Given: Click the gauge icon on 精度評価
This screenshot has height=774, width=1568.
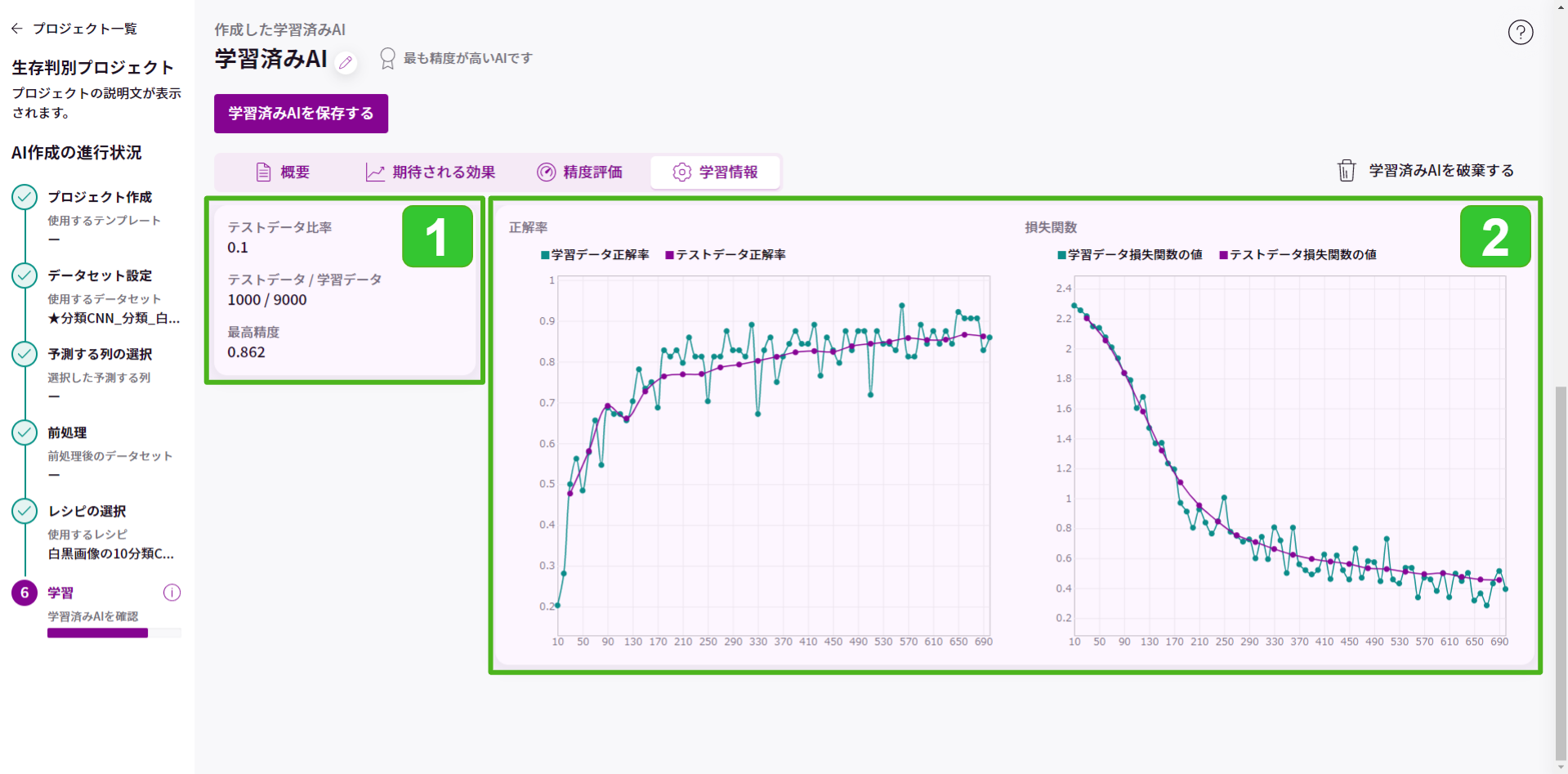Looking at the screenshot, I should pos(546,172).
